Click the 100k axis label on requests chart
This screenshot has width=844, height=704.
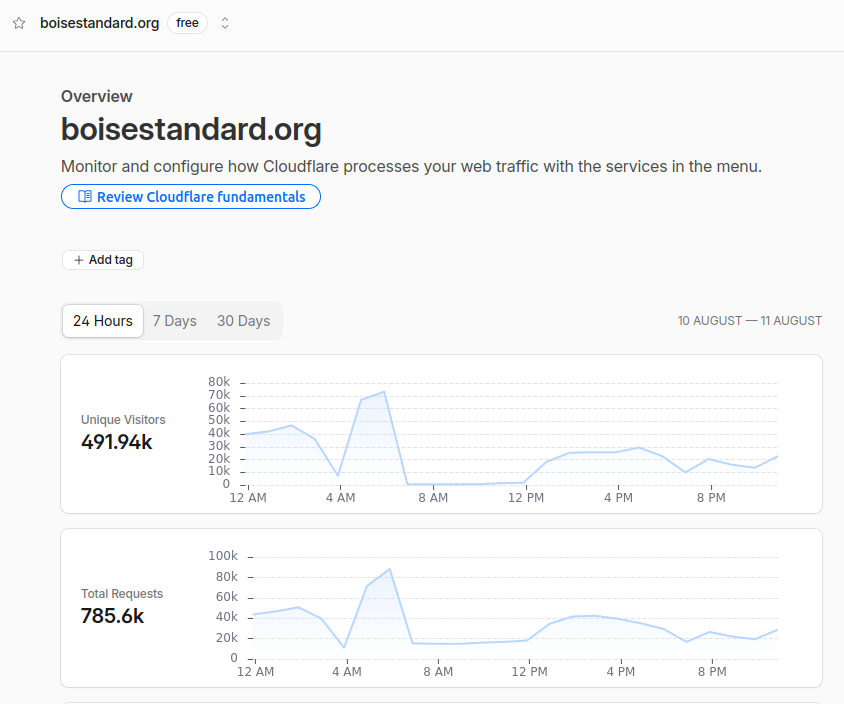tap(223, 555)
